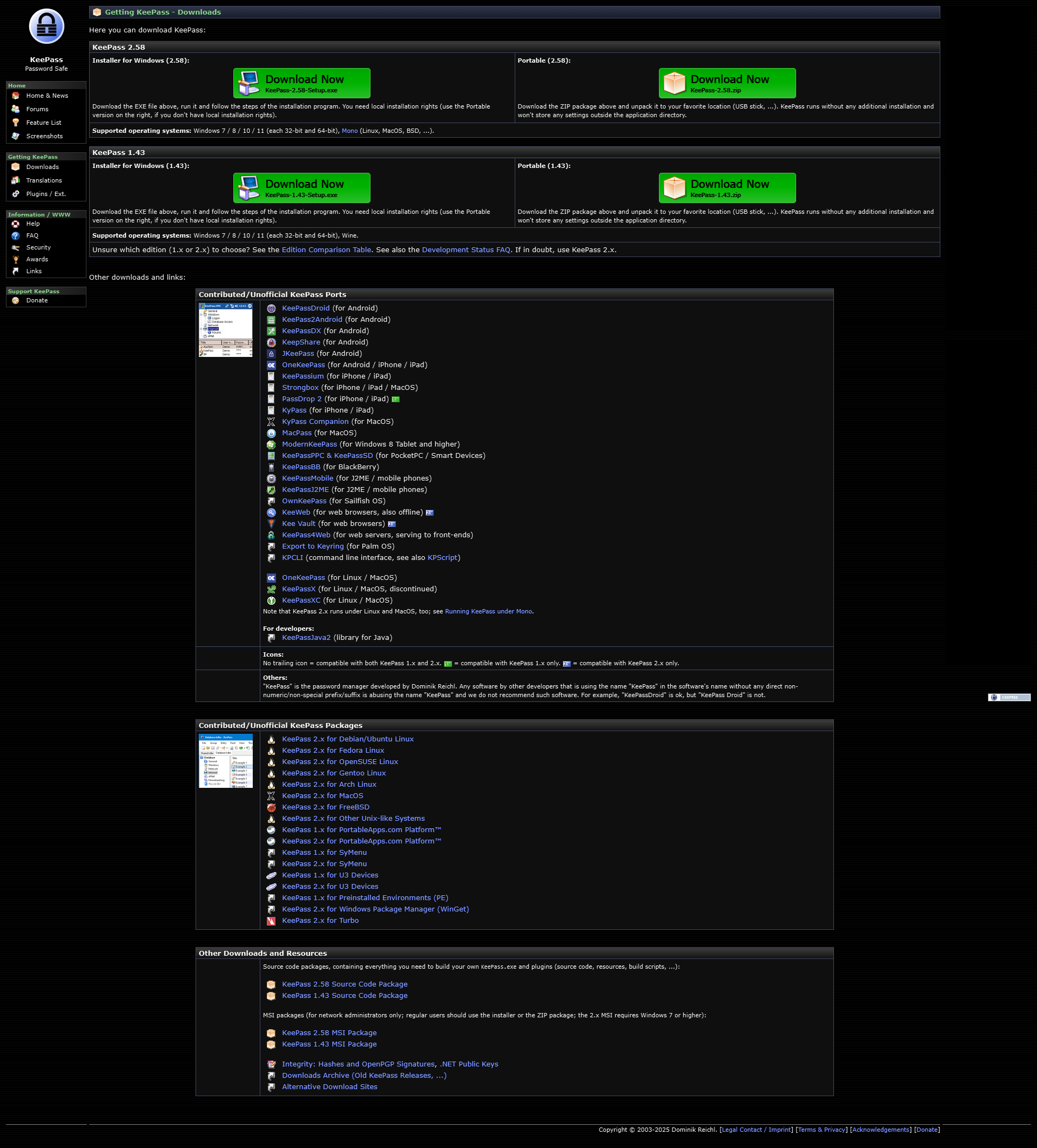The image size is (1037, 1148).
Task: Click the KeePassPPC screenshot thumbnail
Action: [x=226, y=330]
